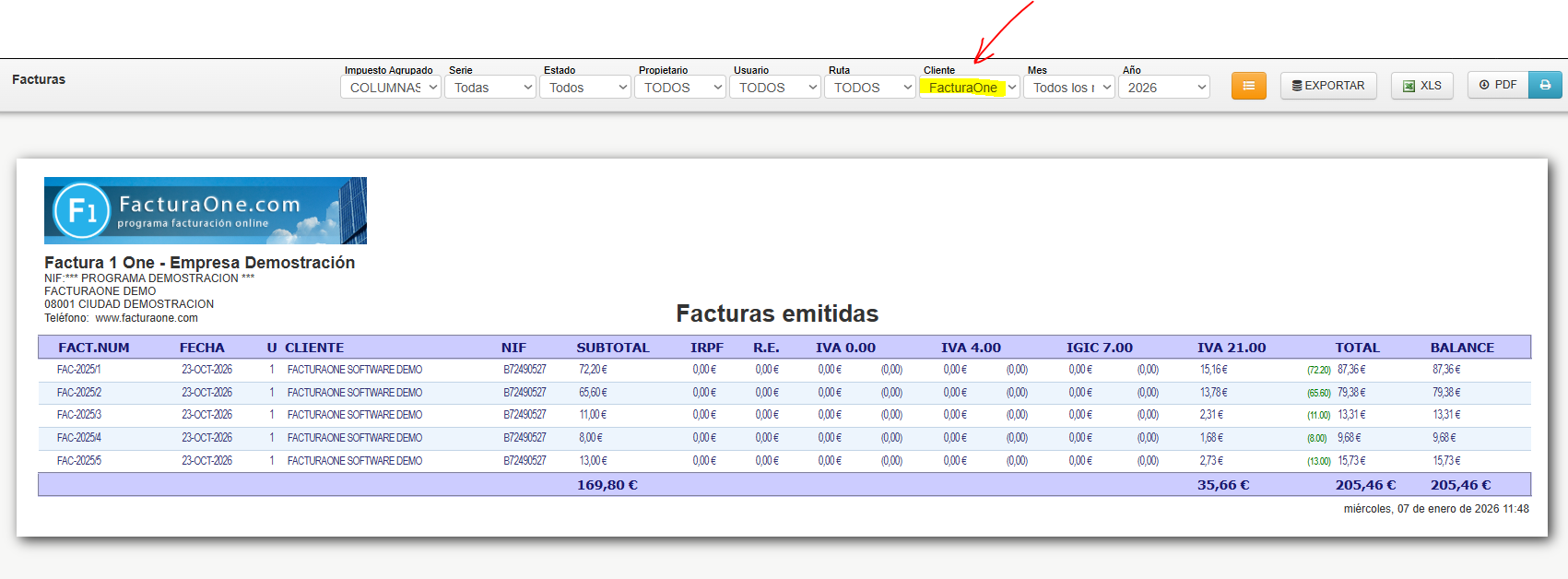1568x579 pixels.
Task: Click the Facturas page title
Action: pos(39,79)
